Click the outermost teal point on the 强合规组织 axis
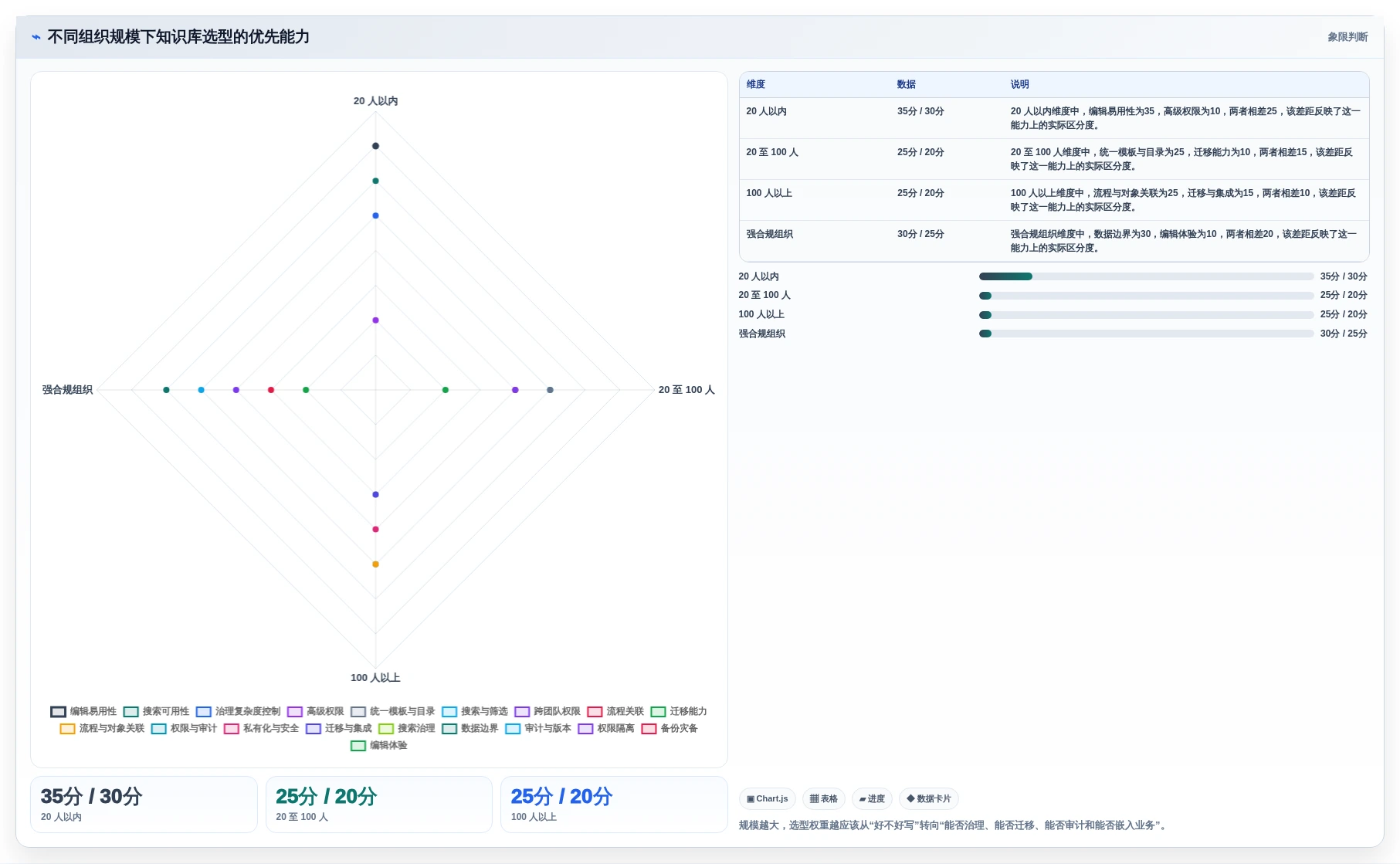 [x=166, y=390]
